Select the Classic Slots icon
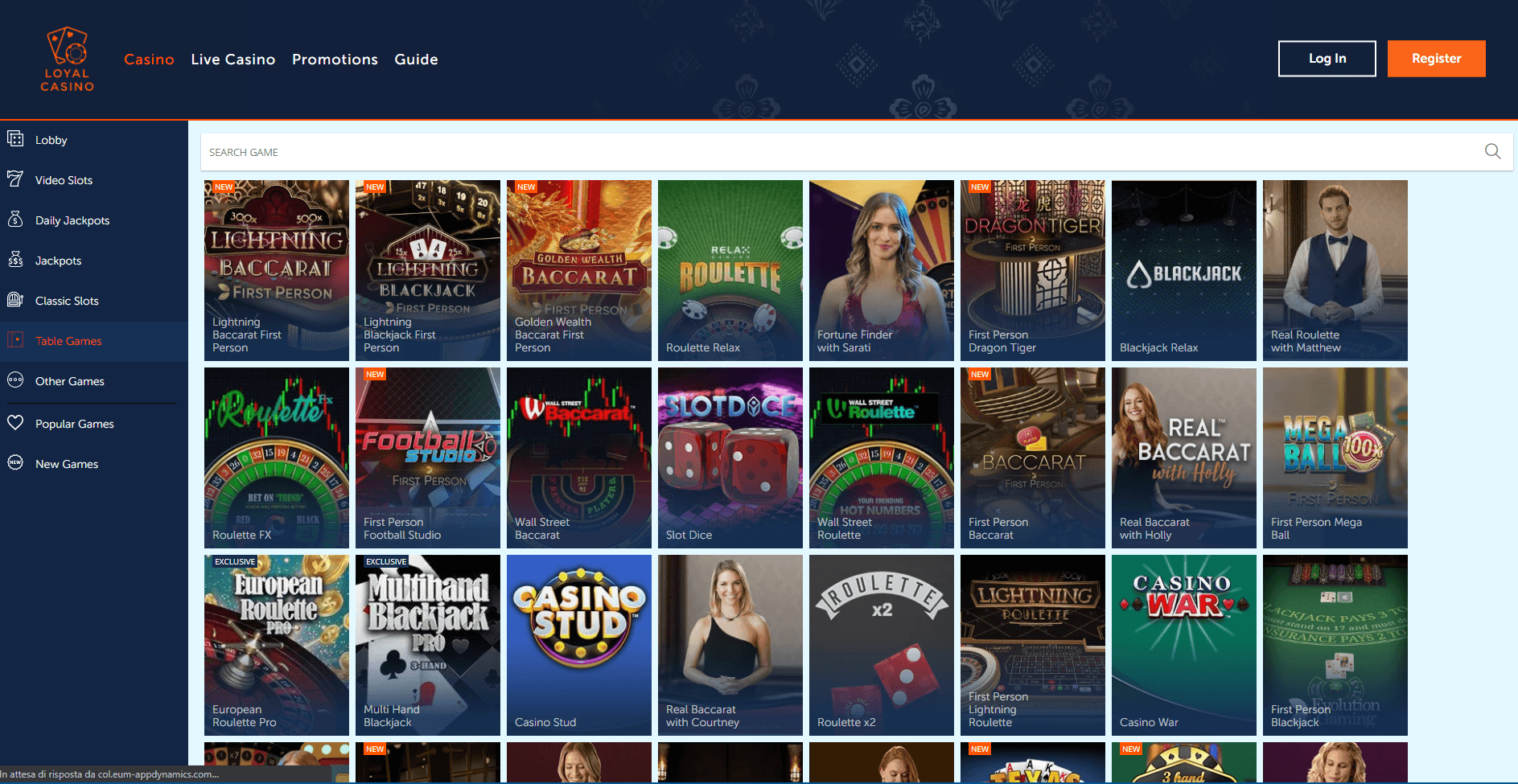1518x784 pixels. (15, 300)
